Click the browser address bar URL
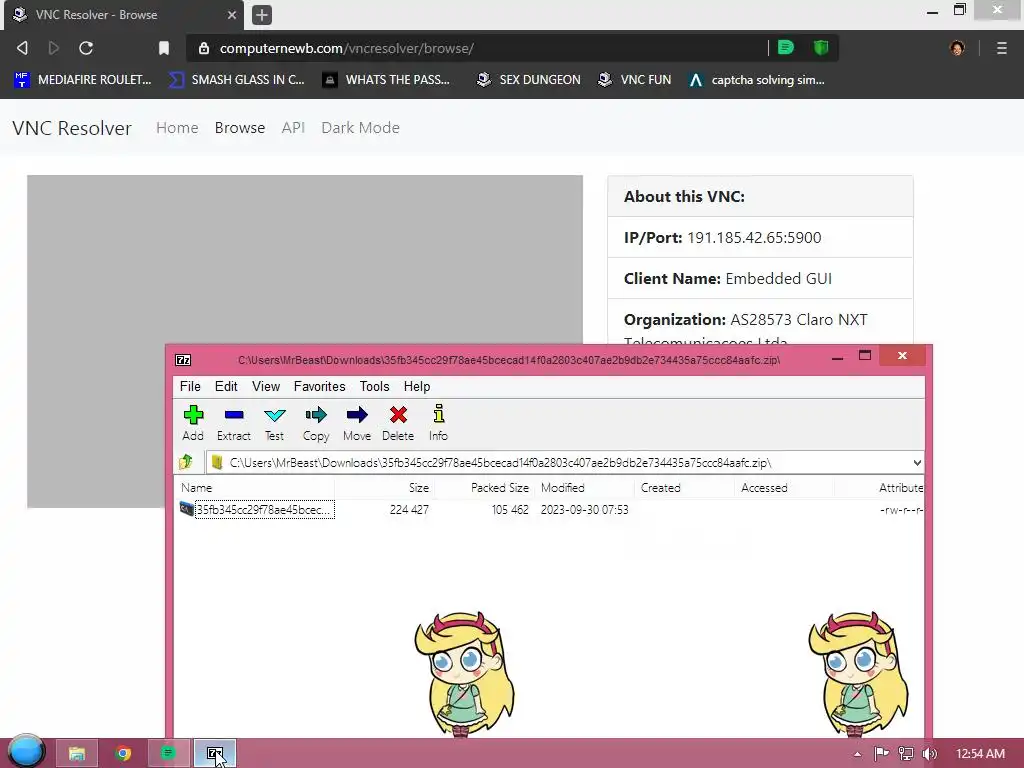1024x768 pixels. 347,48
